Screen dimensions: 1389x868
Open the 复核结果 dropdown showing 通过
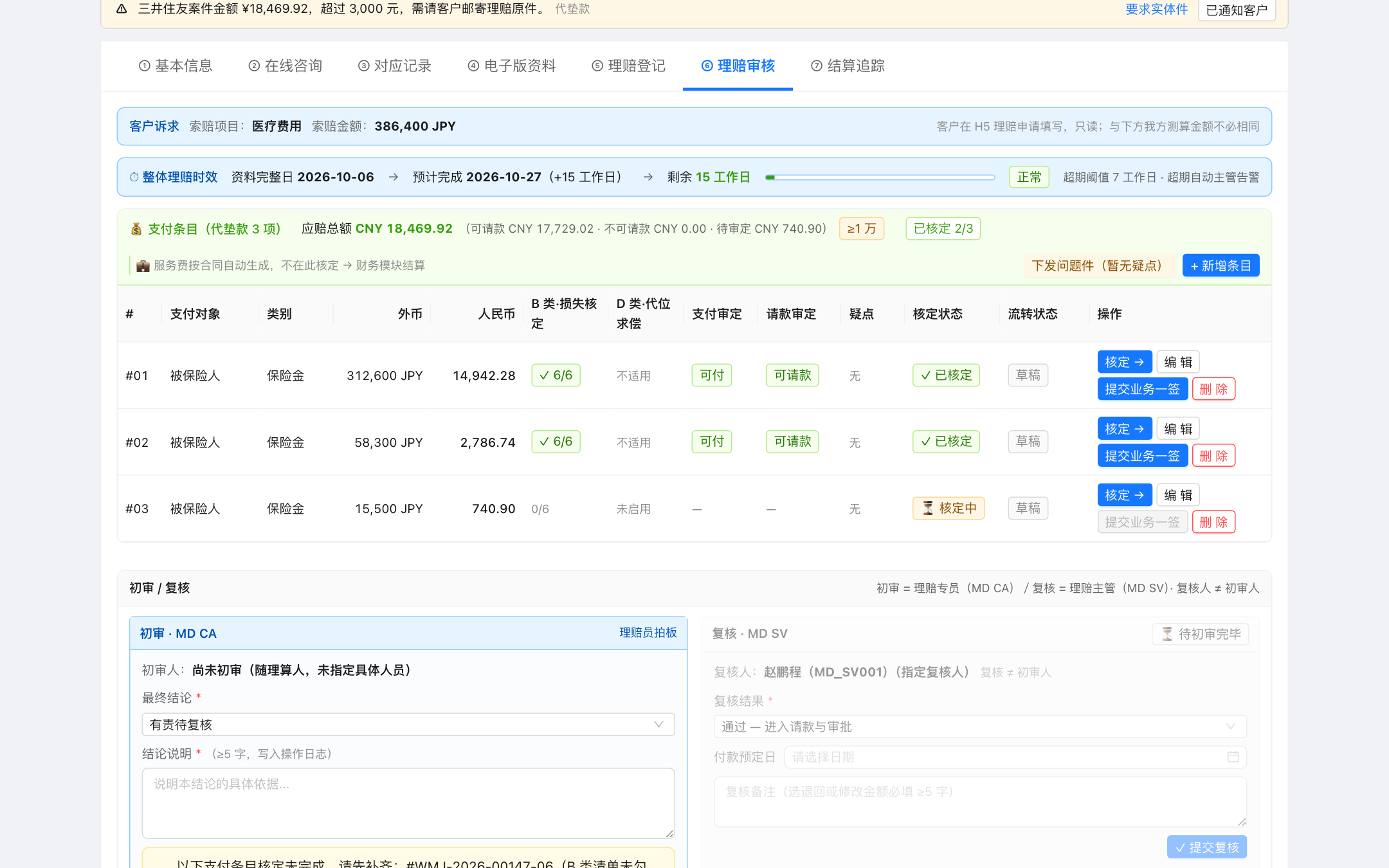click(980, 727)
